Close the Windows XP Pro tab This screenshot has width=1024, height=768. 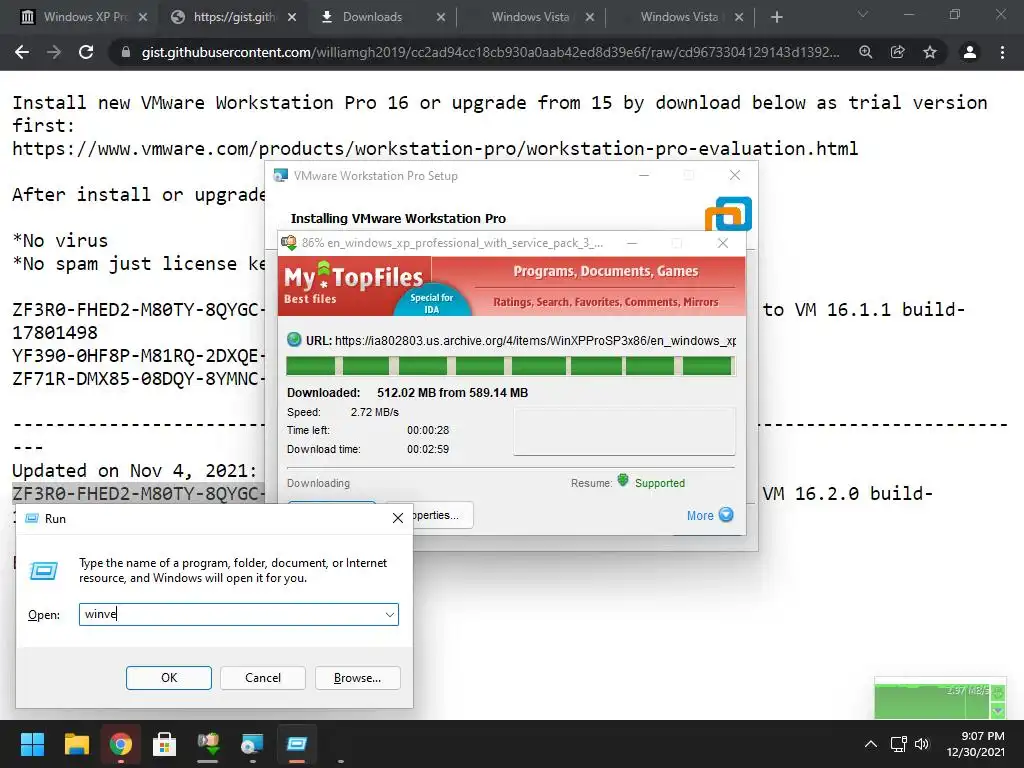[143, 18]
